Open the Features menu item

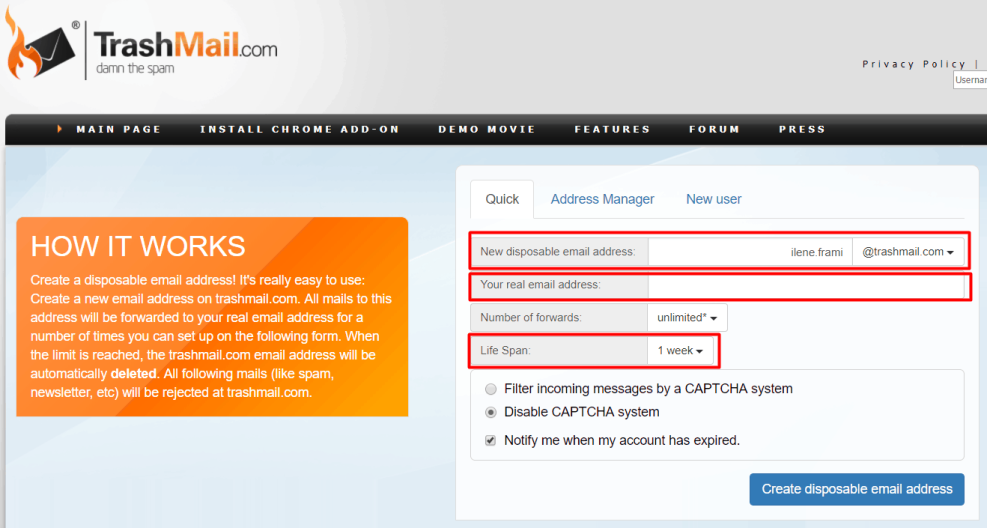click(x=612, y=129)
